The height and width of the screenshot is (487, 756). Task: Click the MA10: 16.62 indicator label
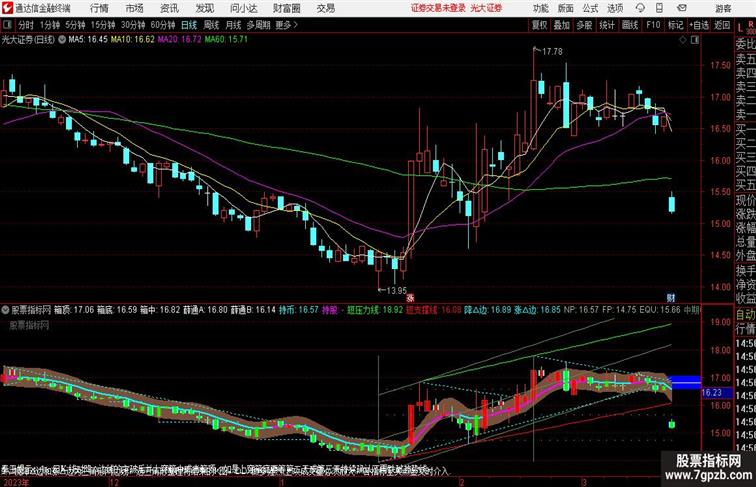tap(133, 40)
